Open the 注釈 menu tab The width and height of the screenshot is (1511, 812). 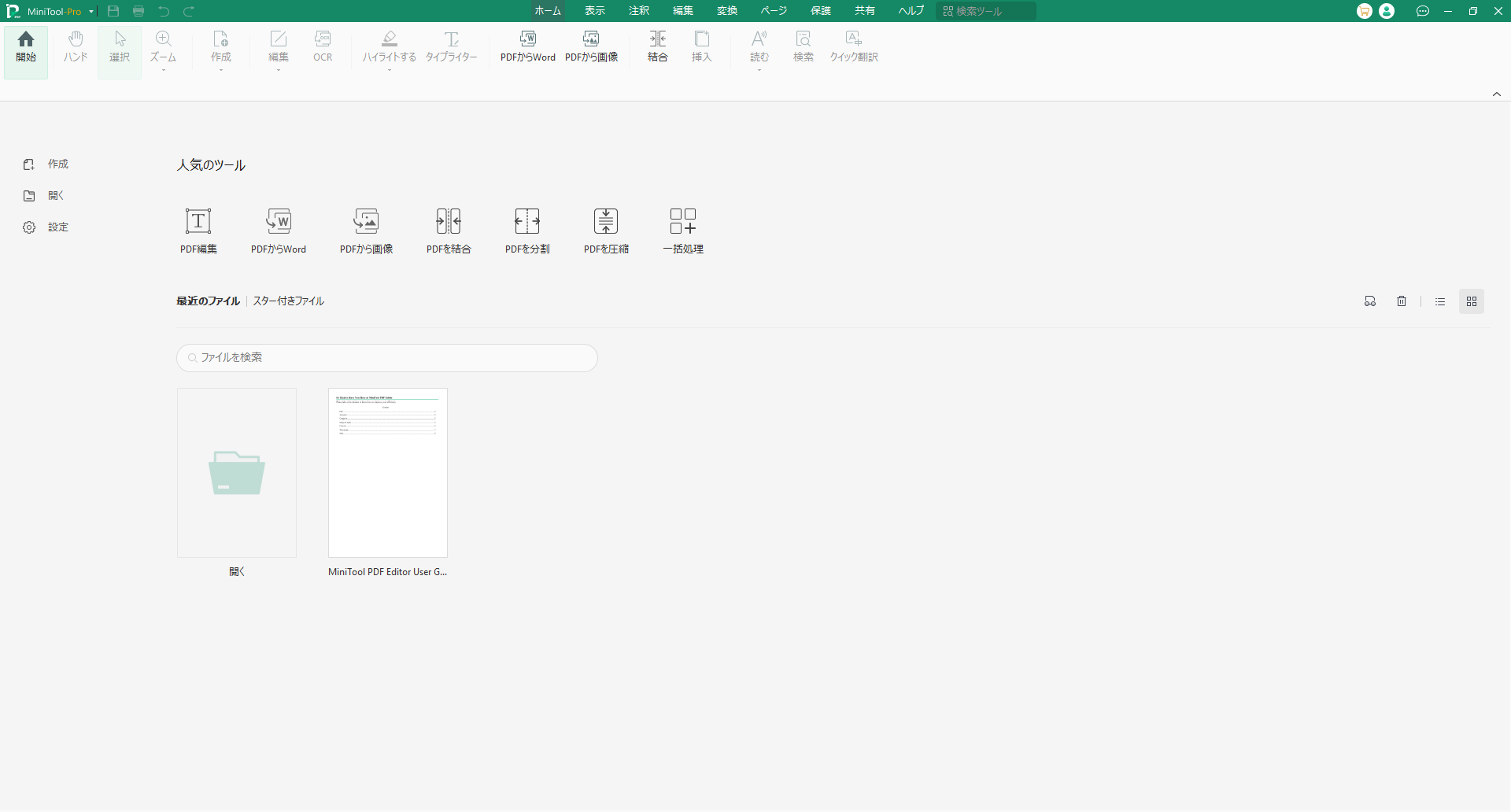coord(639,11)
